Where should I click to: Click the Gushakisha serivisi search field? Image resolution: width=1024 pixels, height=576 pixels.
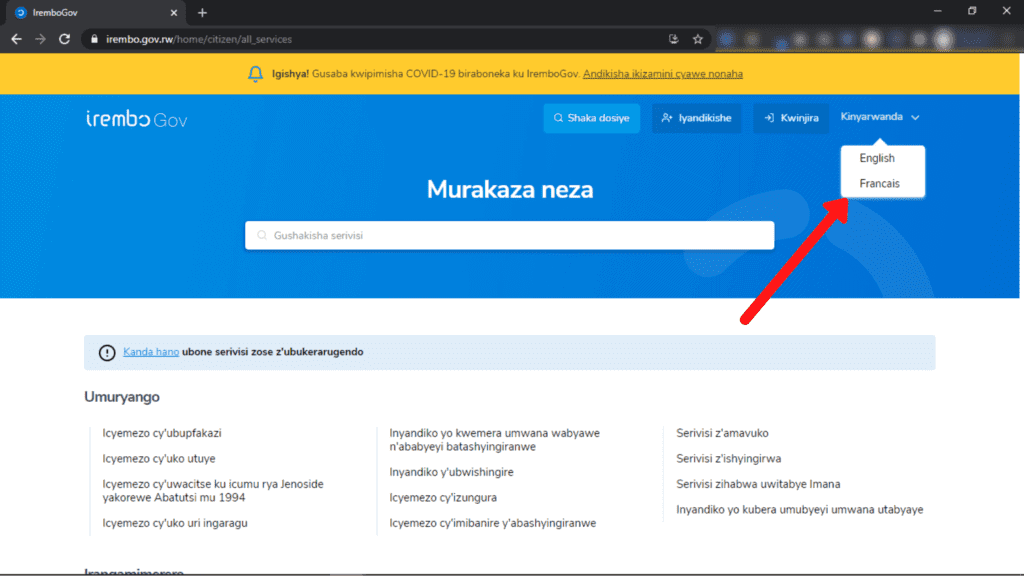pos(509,235)
